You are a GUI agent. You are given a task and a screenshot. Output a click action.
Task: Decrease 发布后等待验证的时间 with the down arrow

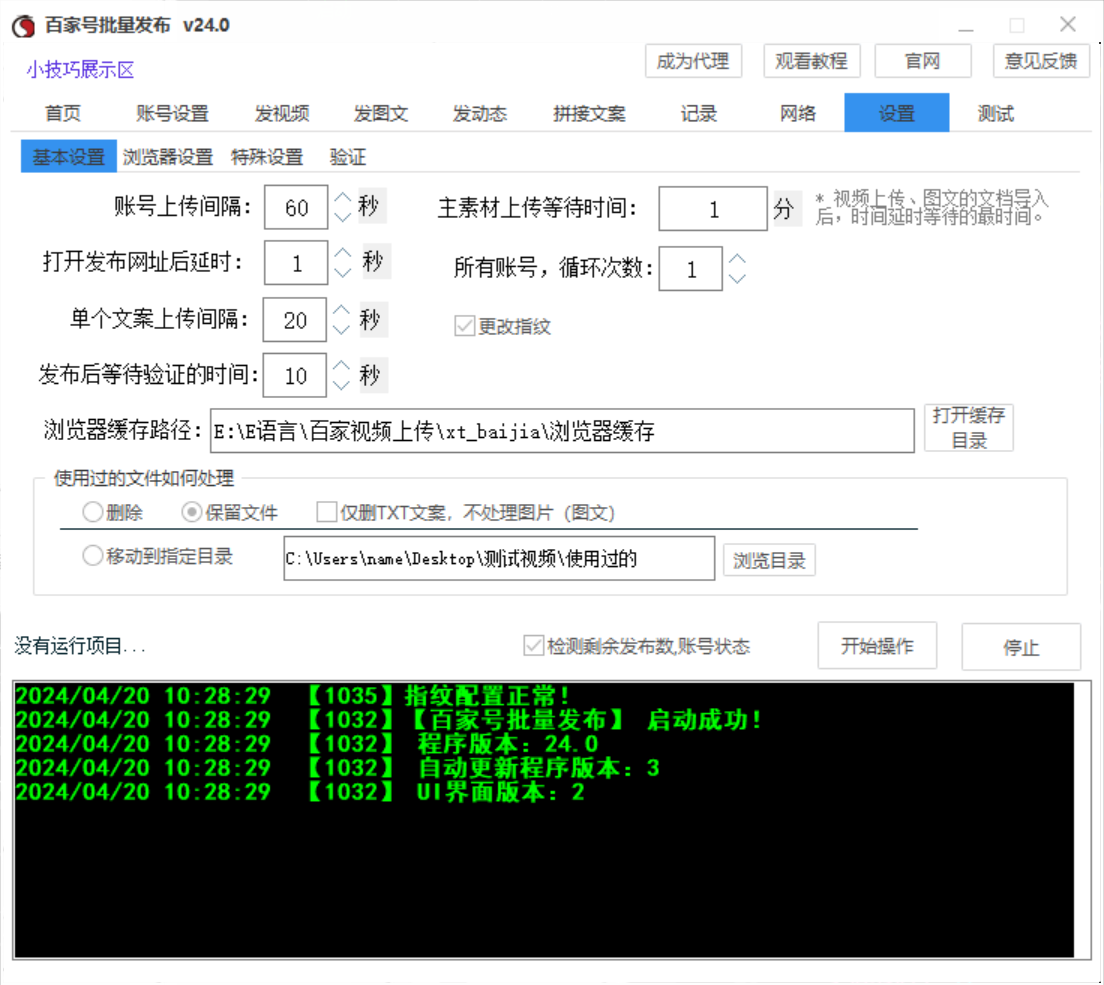pyautogui.click(x=341, y=384)
